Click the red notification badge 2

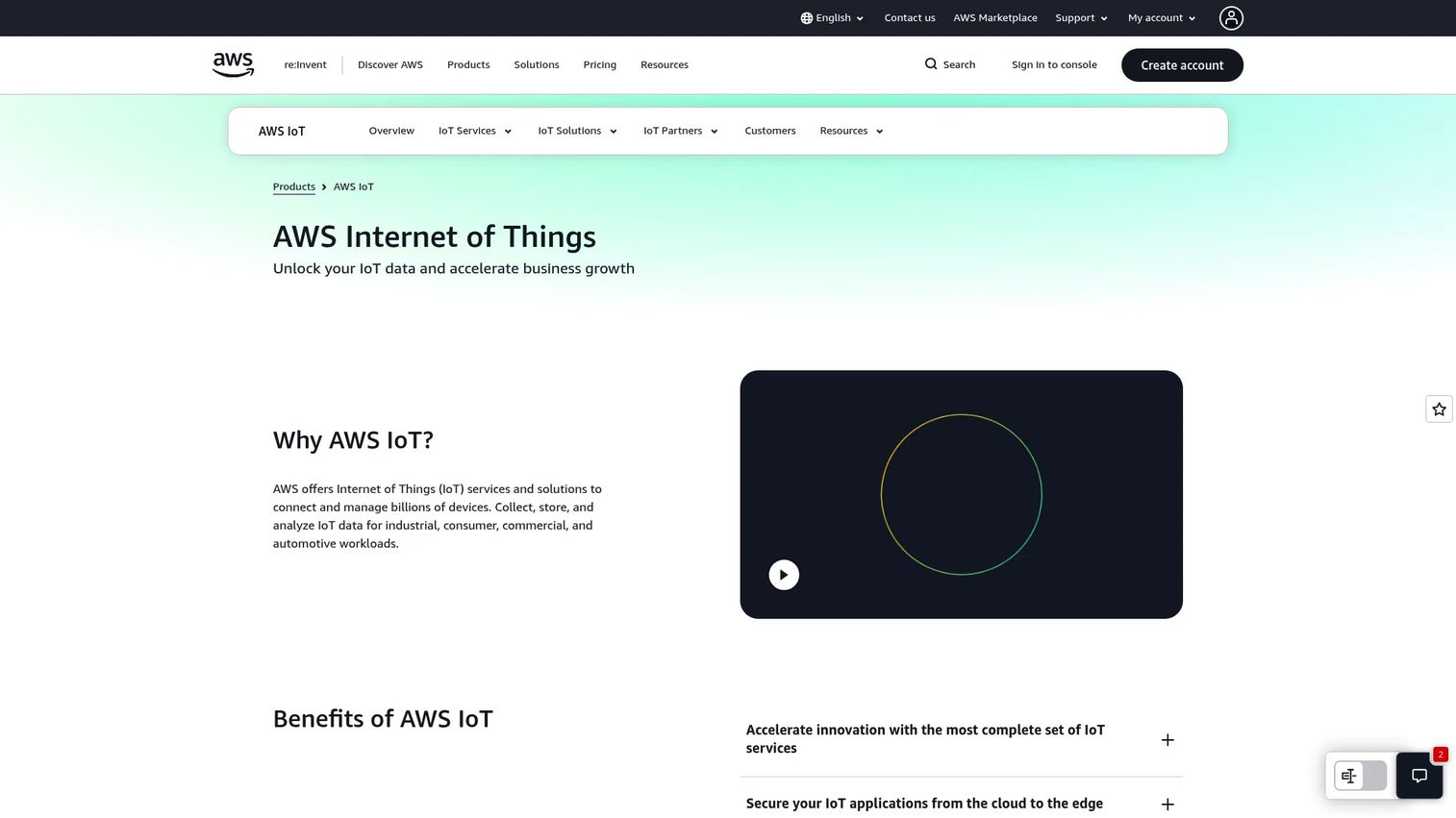coord(1440,755)
